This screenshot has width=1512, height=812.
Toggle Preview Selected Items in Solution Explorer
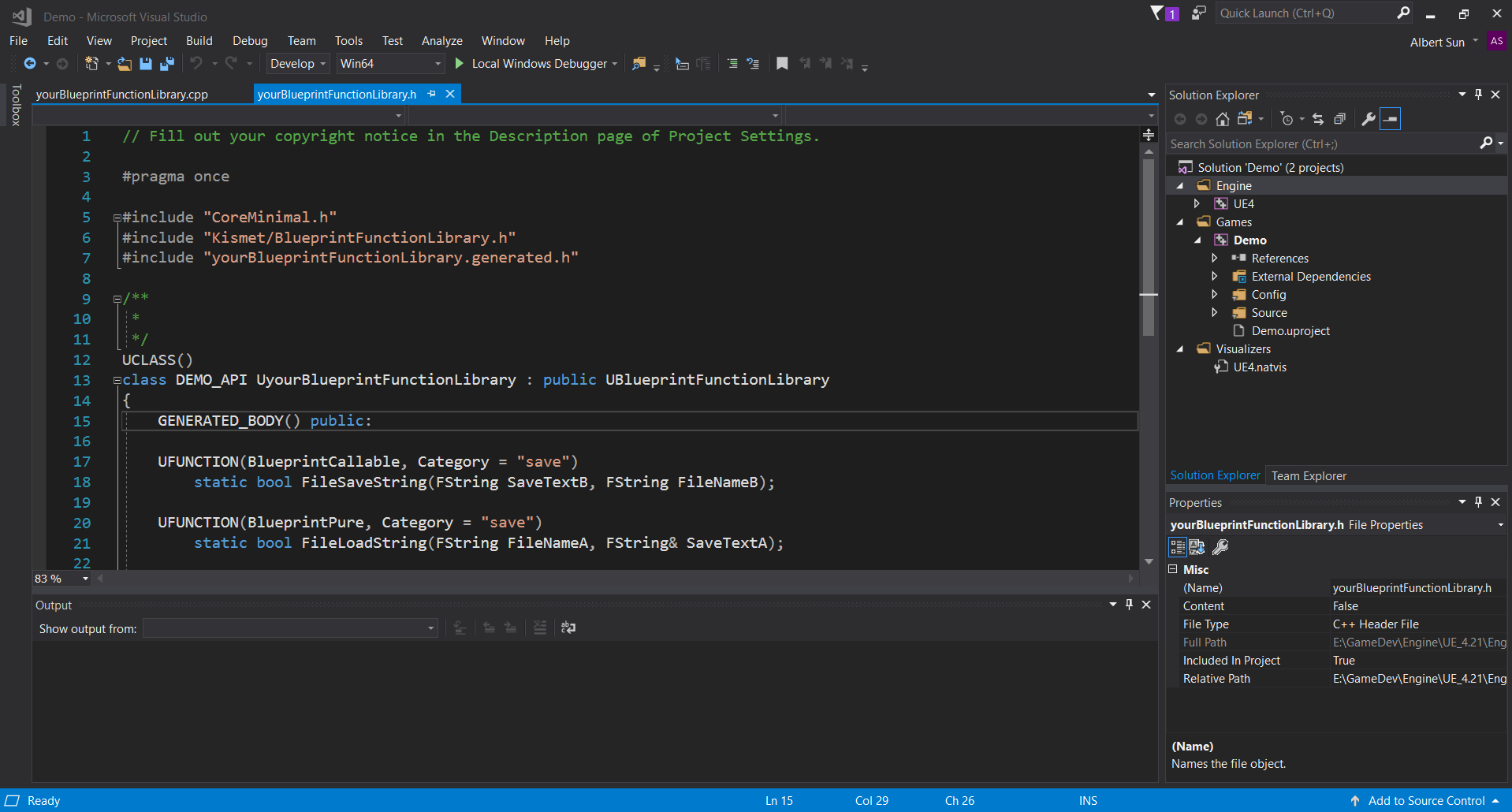pos(1391,119)
